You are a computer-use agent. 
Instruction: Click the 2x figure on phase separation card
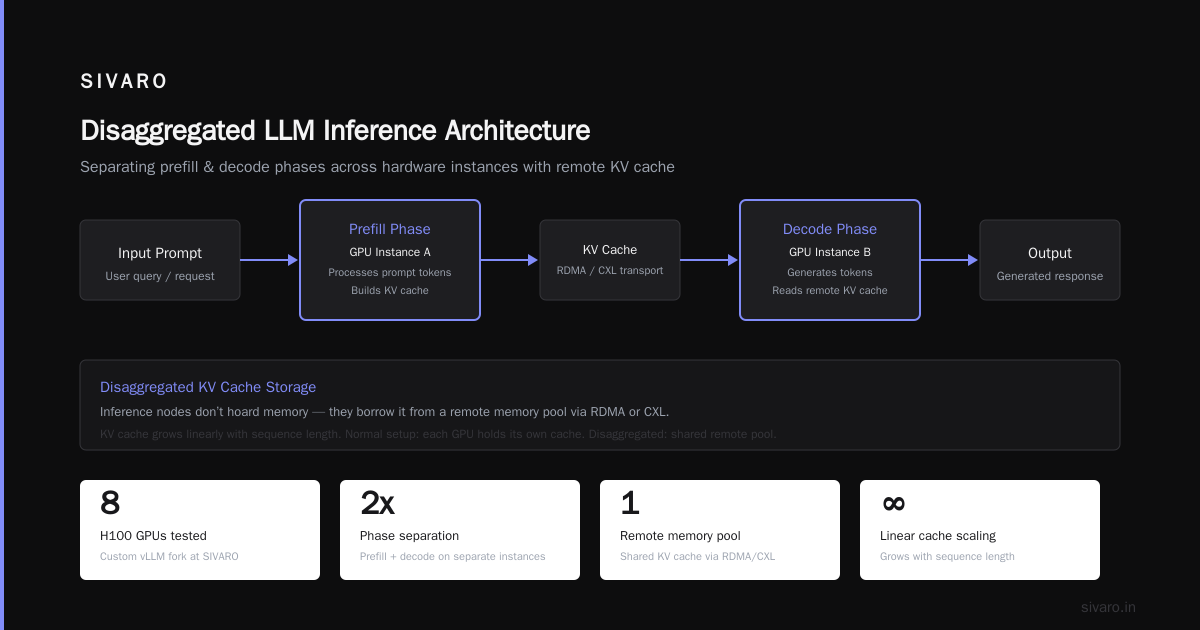pyautogui.click(x=377, y=503)
